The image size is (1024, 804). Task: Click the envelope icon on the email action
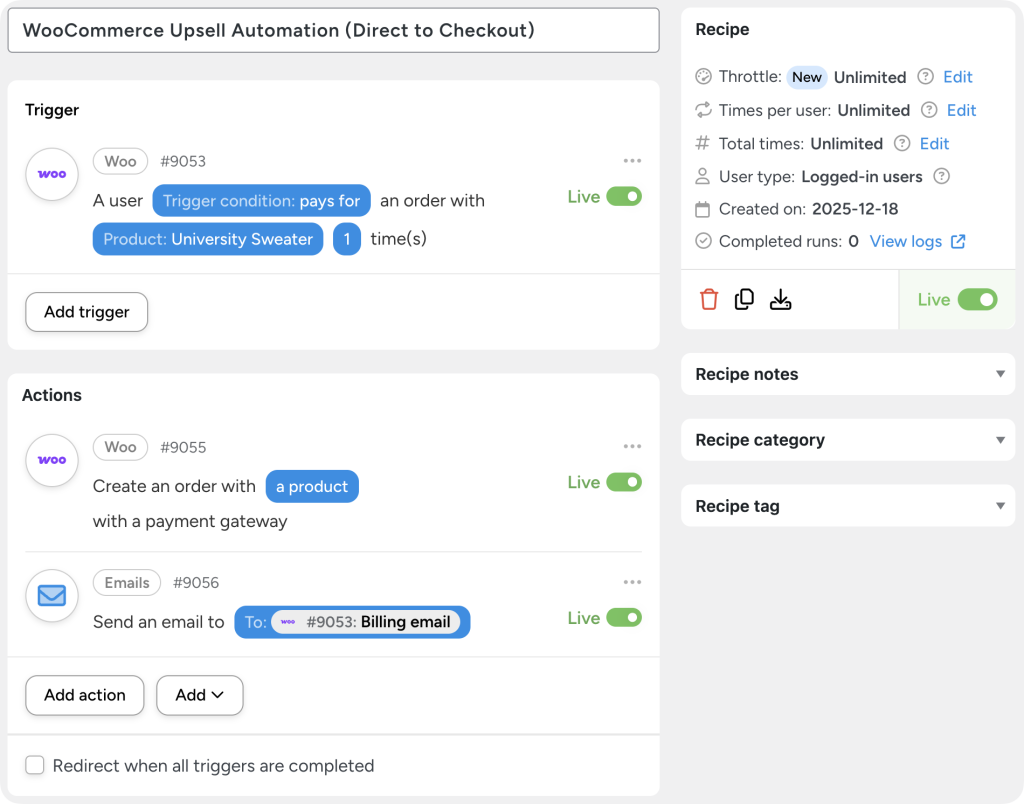coord(51,596)
